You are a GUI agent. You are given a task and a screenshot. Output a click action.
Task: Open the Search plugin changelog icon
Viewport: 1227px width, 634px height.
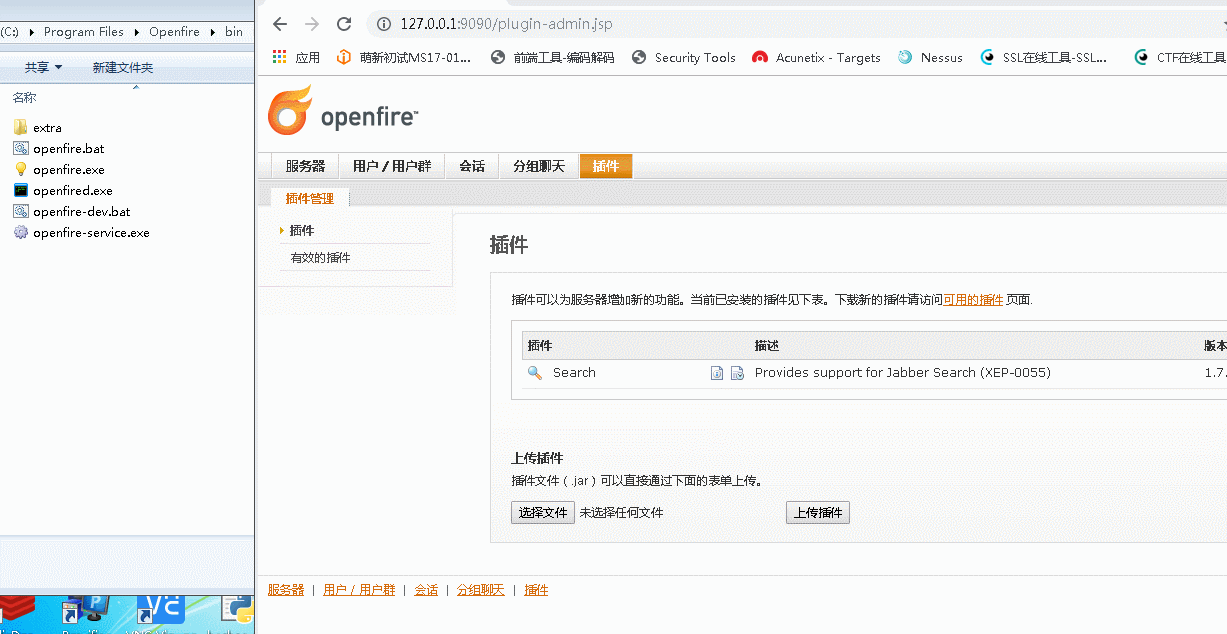737,373
